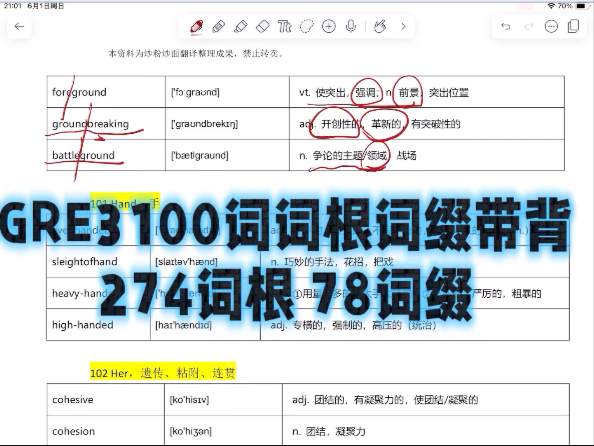This screenshot has height=446, width=594.
Task: Click the phonetic ['bætlgraʊnd] cell
Action: pos(227,155)
